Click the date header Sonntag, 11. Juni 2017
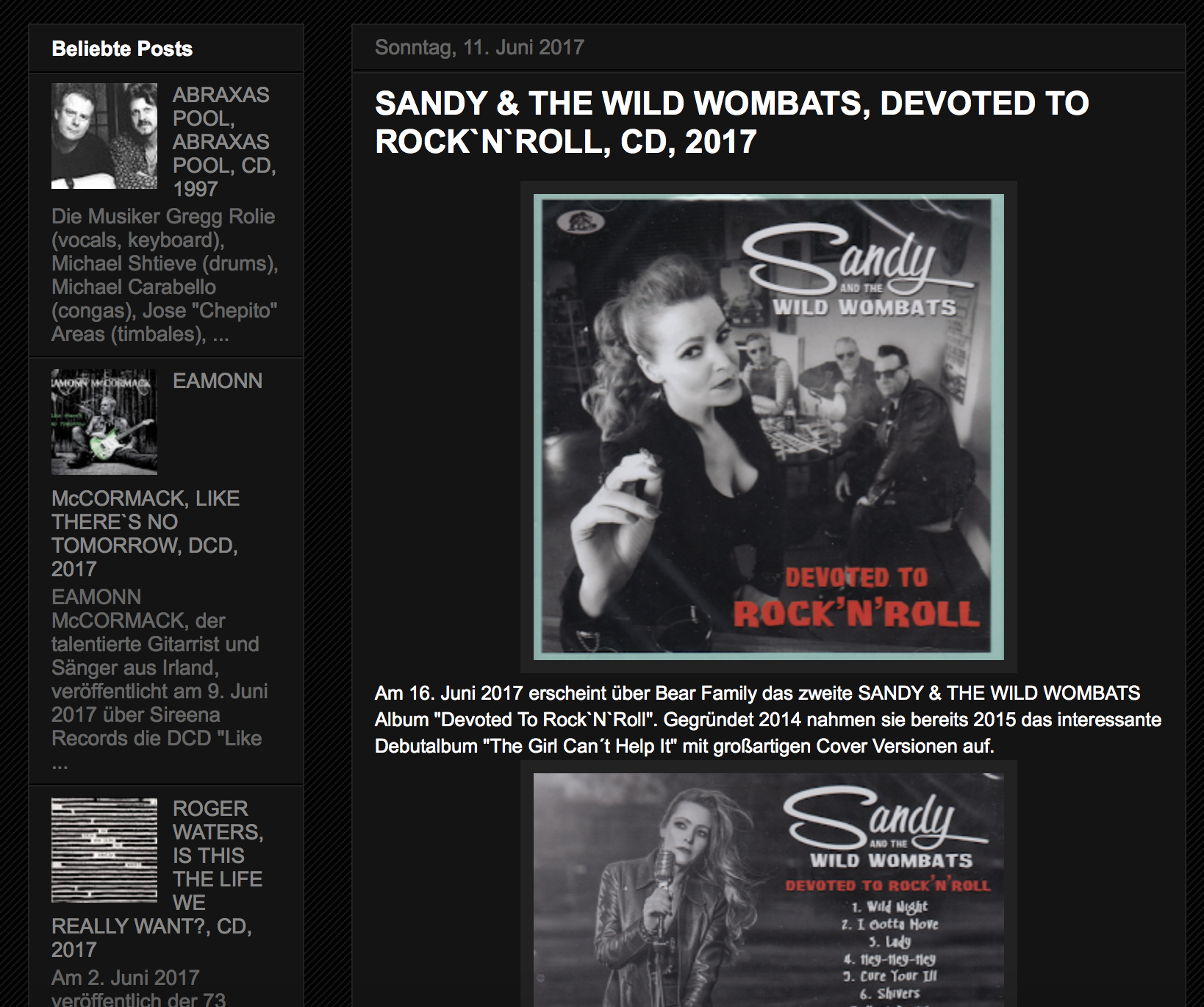The width and height of the screenshot is (1204, 1007). [479, 47]
